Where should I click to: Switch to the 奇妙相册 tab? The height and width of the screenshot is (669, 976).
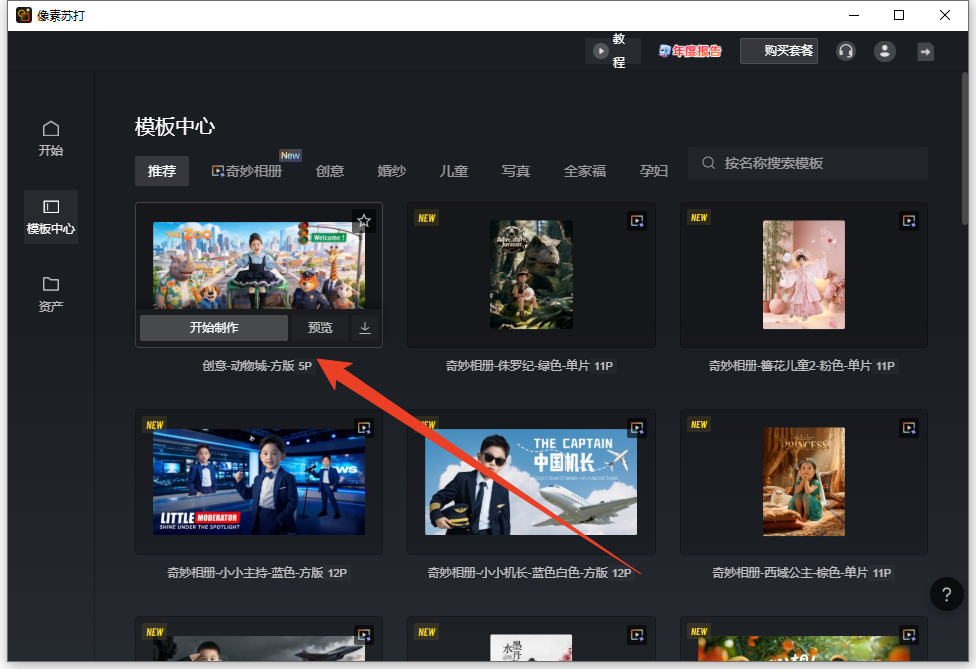(x=247, y=171)
